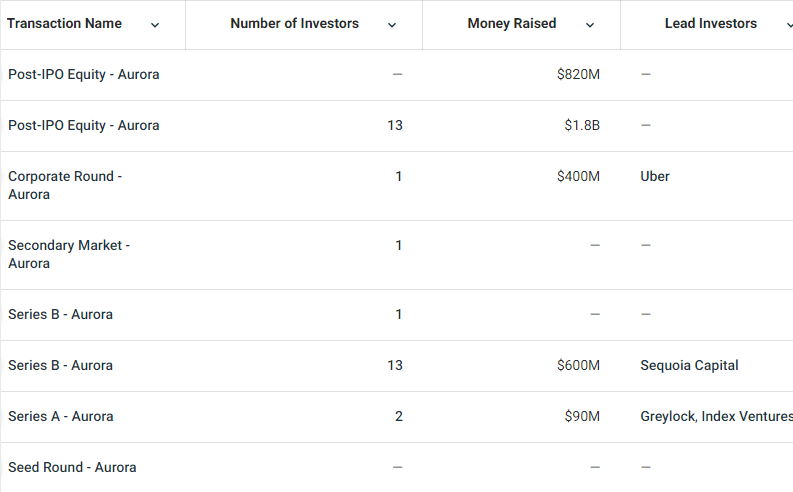Open Money Raised column sort chevron
The image size is (793, 492).
coord(590,25)
